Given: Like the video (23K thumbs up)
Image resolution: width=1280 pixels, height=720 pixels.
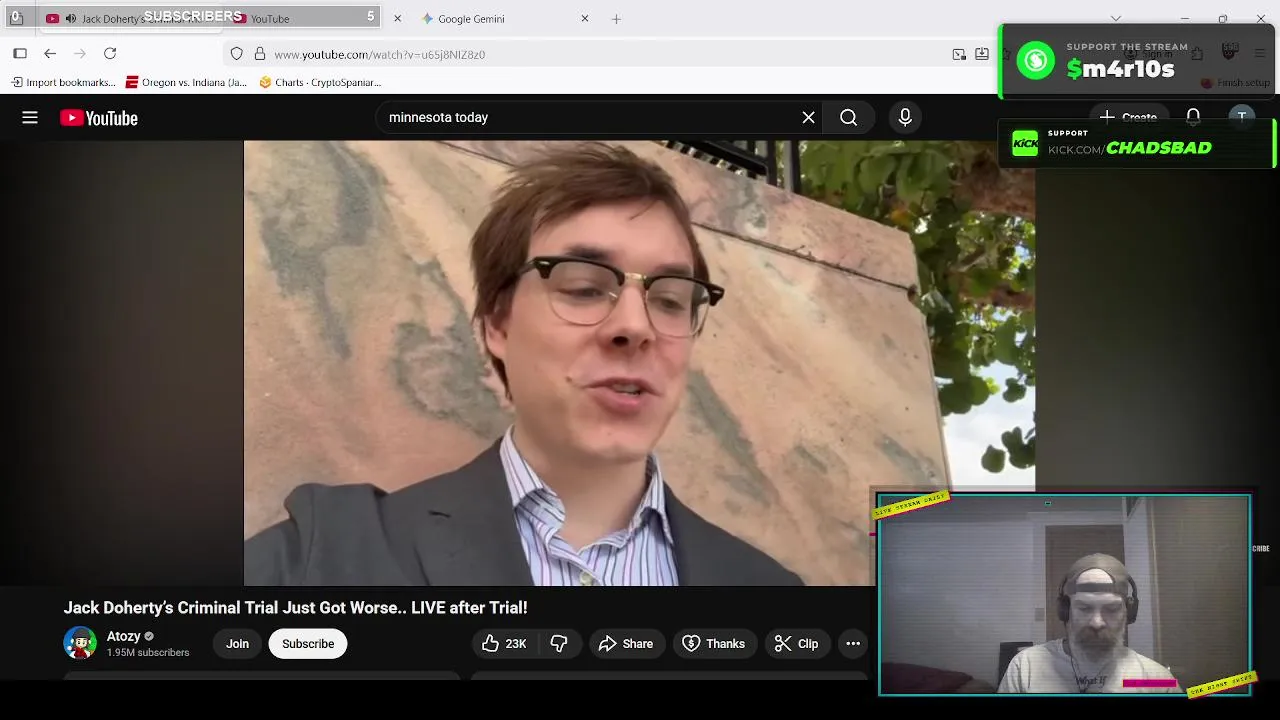Looking at the screenshot, I should pos(503,644).
